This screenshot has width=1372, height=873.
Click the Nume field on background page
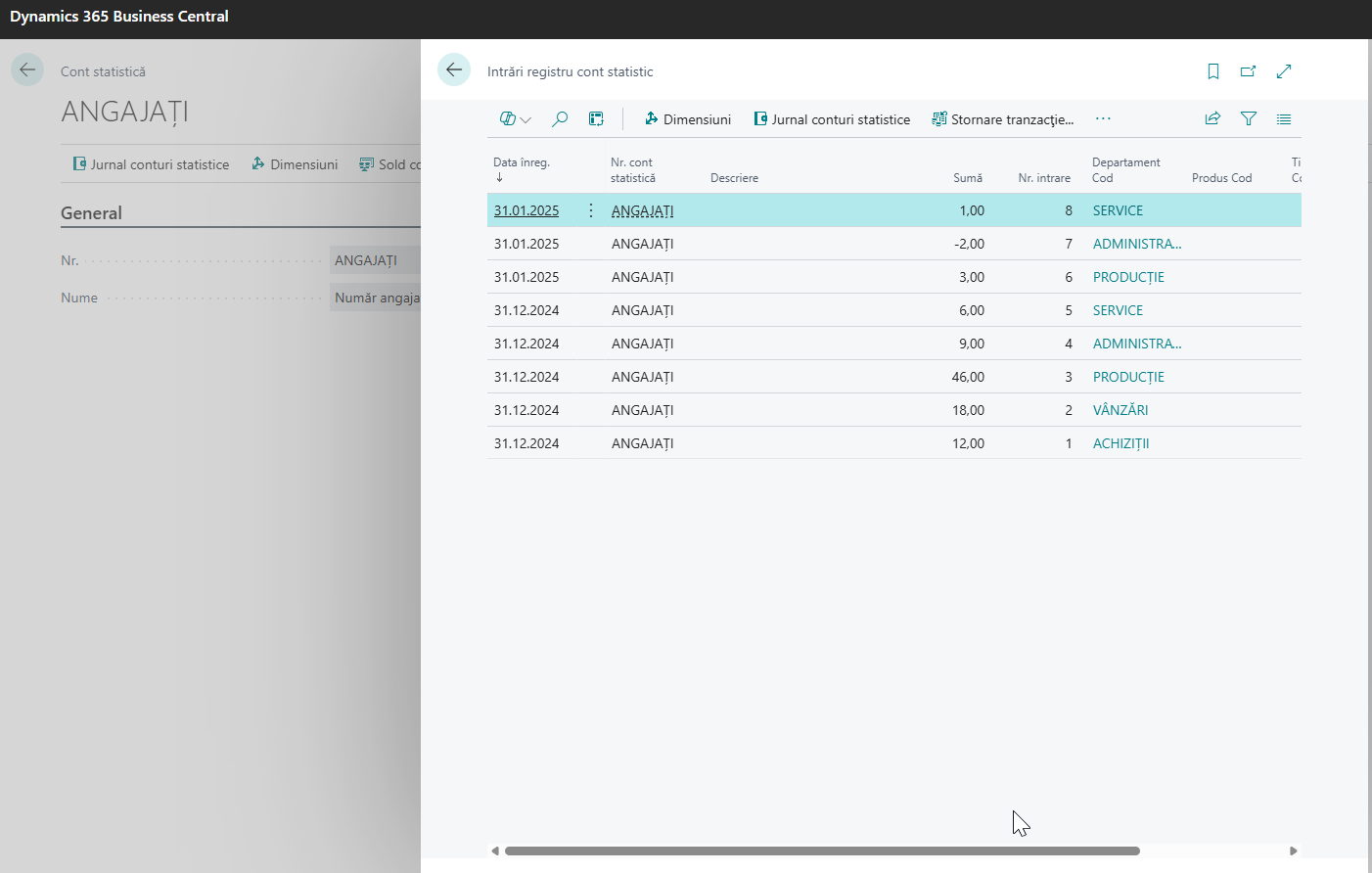point(376,298)
